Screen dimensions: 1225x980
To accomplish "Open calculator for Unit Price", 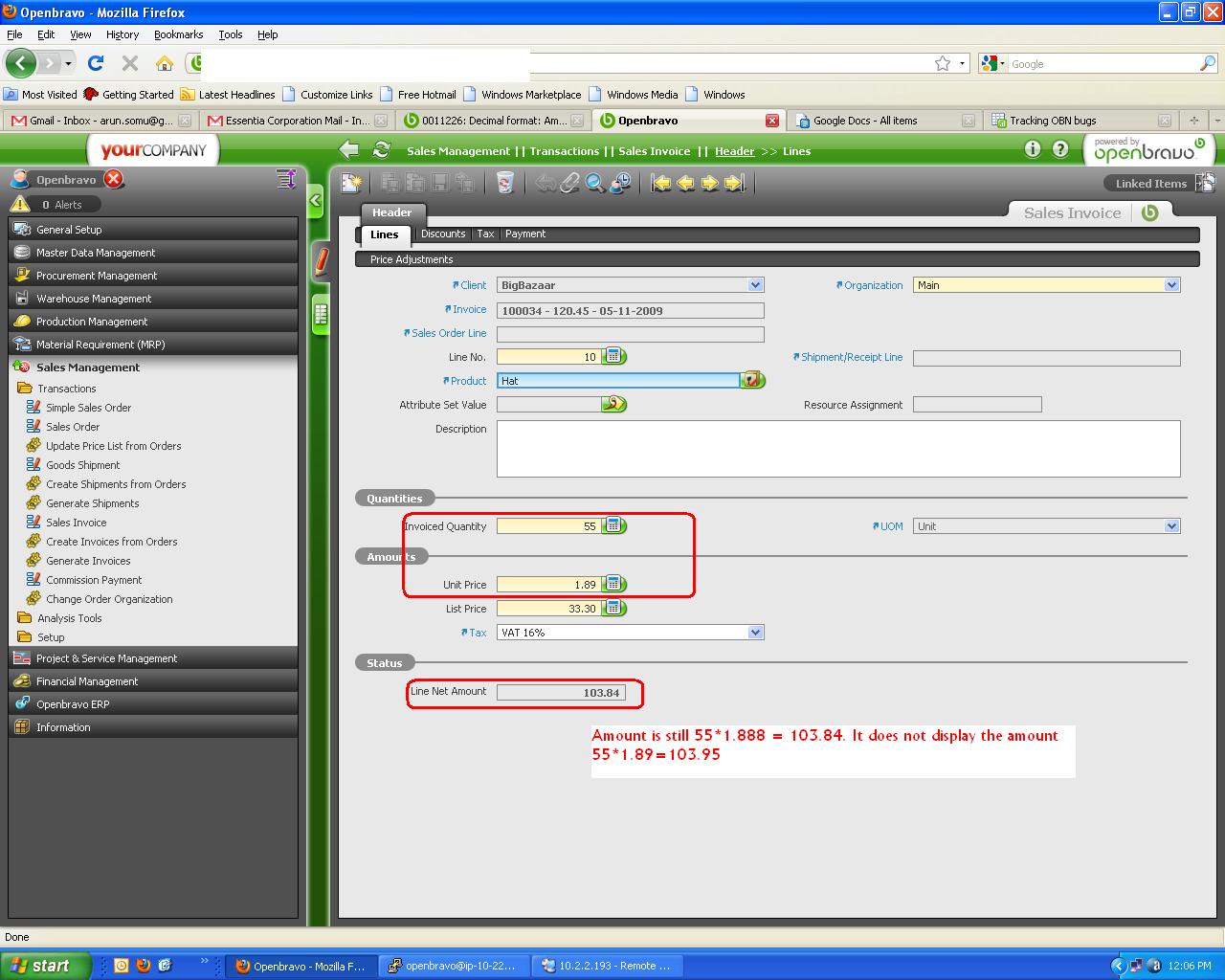I will pos(614,585).
